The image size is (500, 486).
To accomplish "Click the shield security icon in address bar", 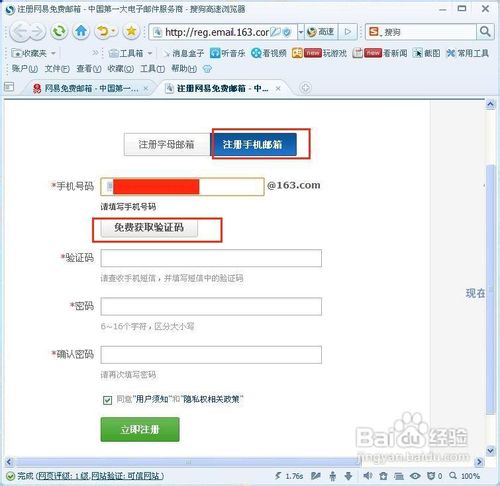I will pyautogui.click(x=287, y=32).
